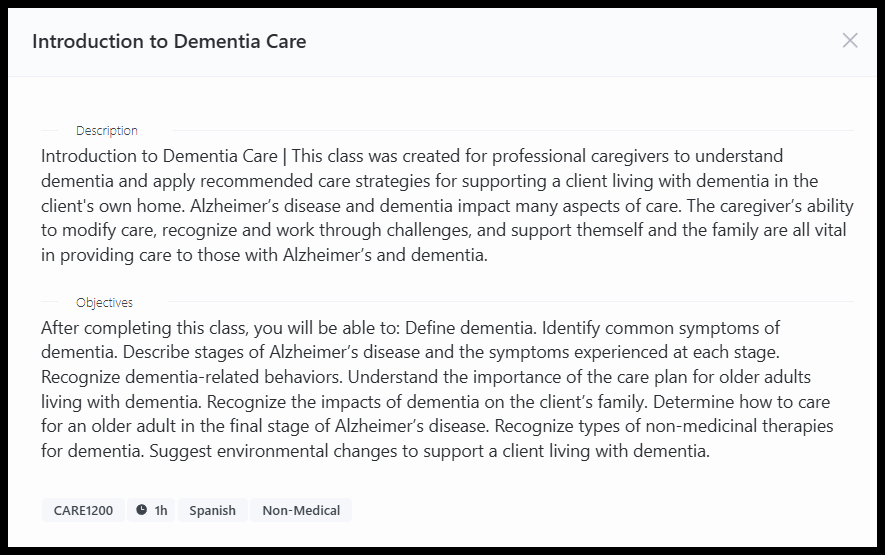
Task: Select the CARE1200 course code tag
Action: 83,510
